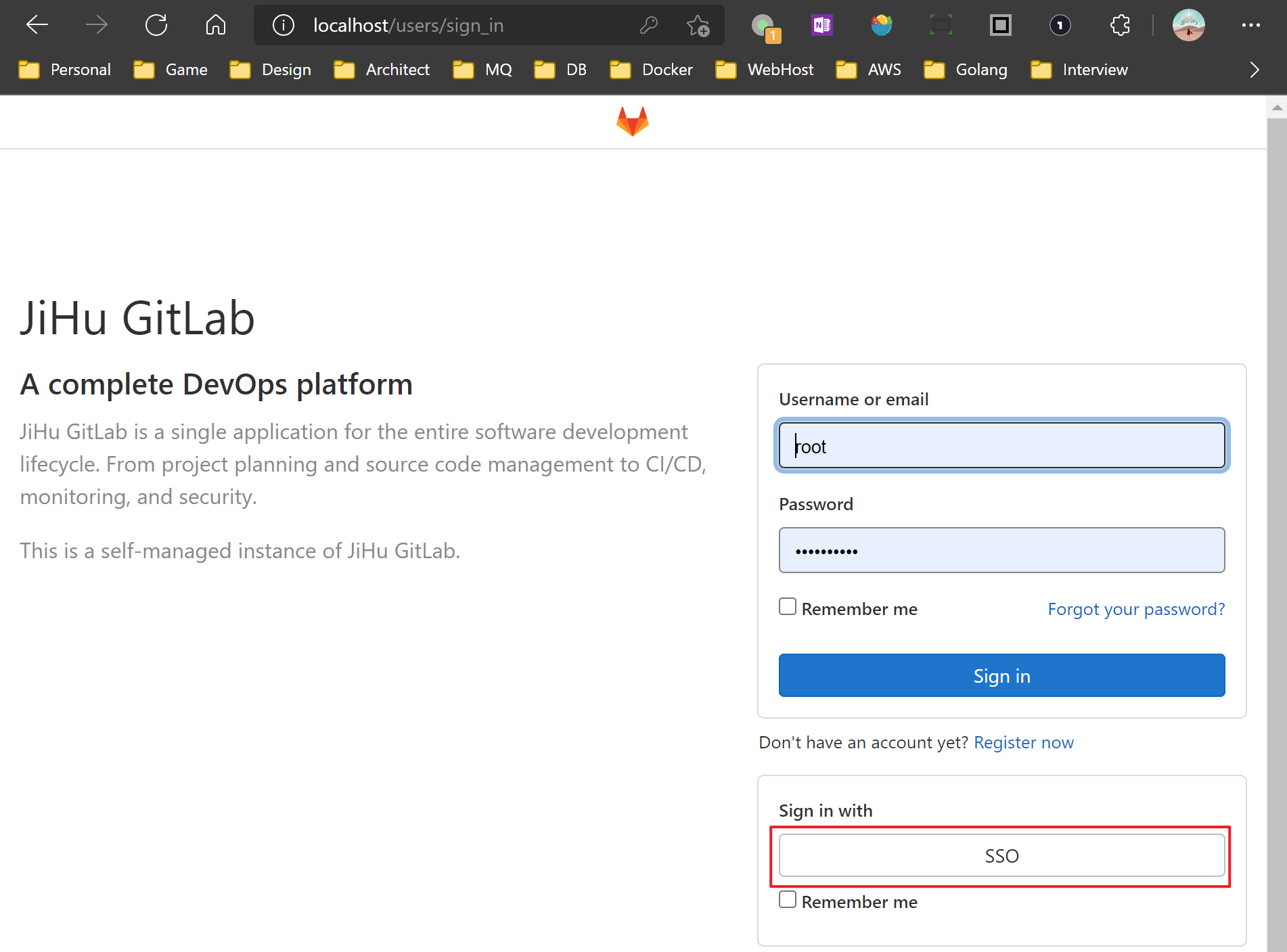Go to the browser home page
The height and width of the screenshot is (952, 1287).
(x=216, y=26)
